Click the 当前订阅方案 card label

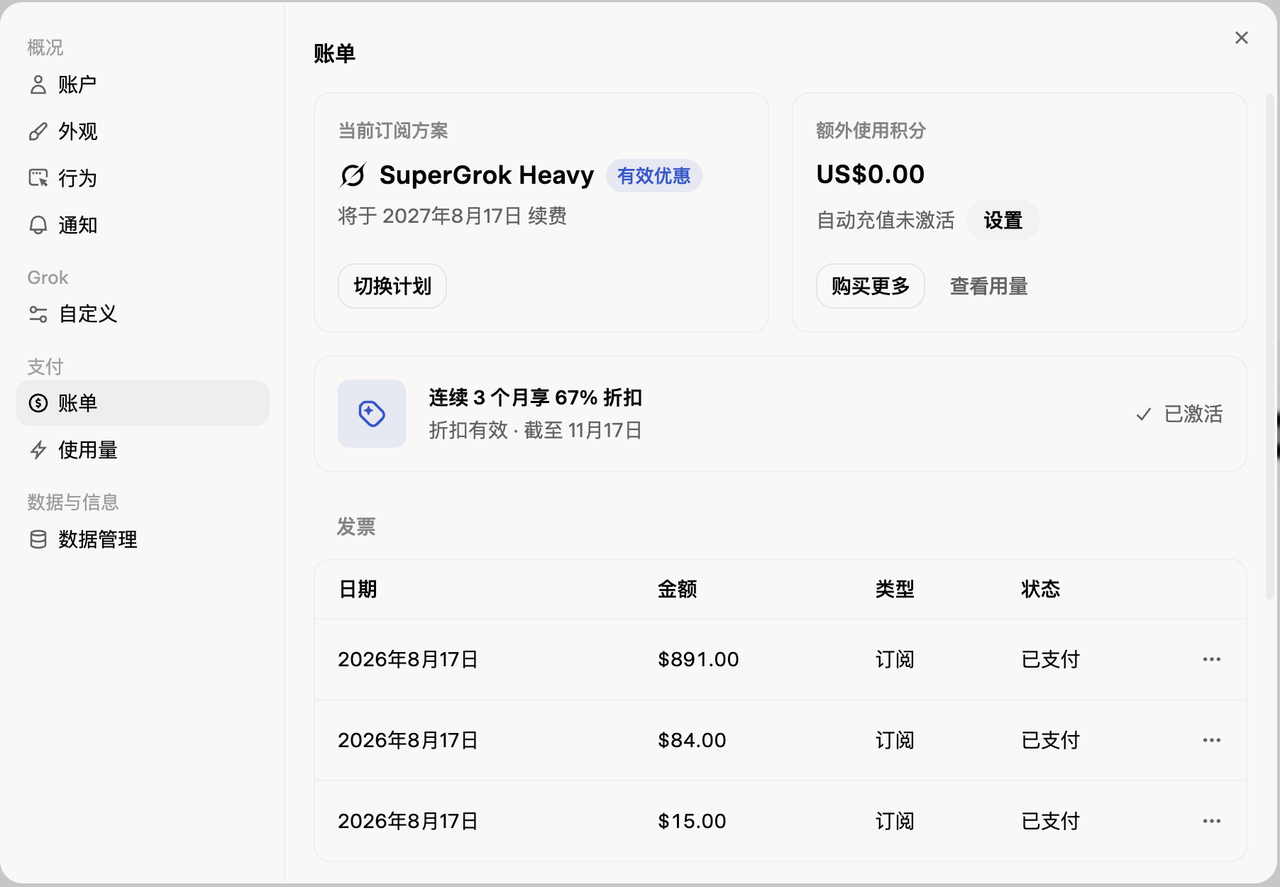pos(393,131)
